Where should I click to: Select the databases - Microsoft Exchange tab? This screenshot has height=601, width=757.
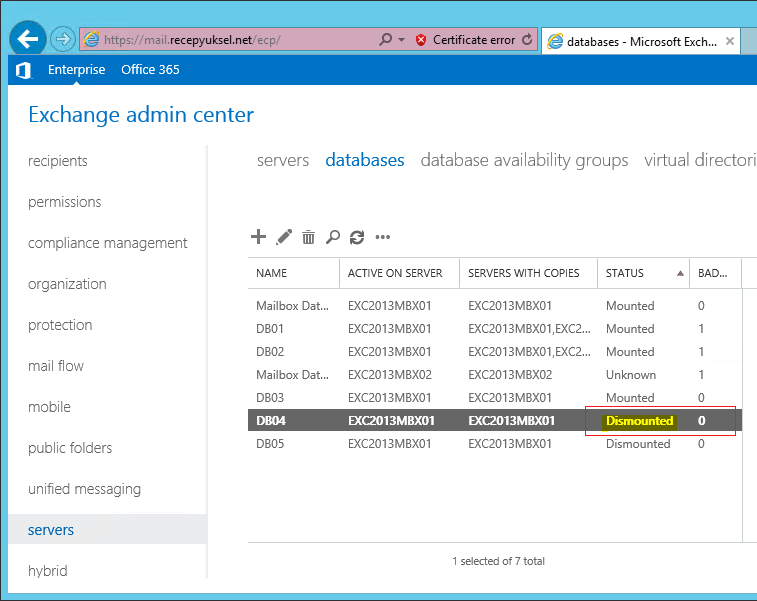[x=640, y=42]
